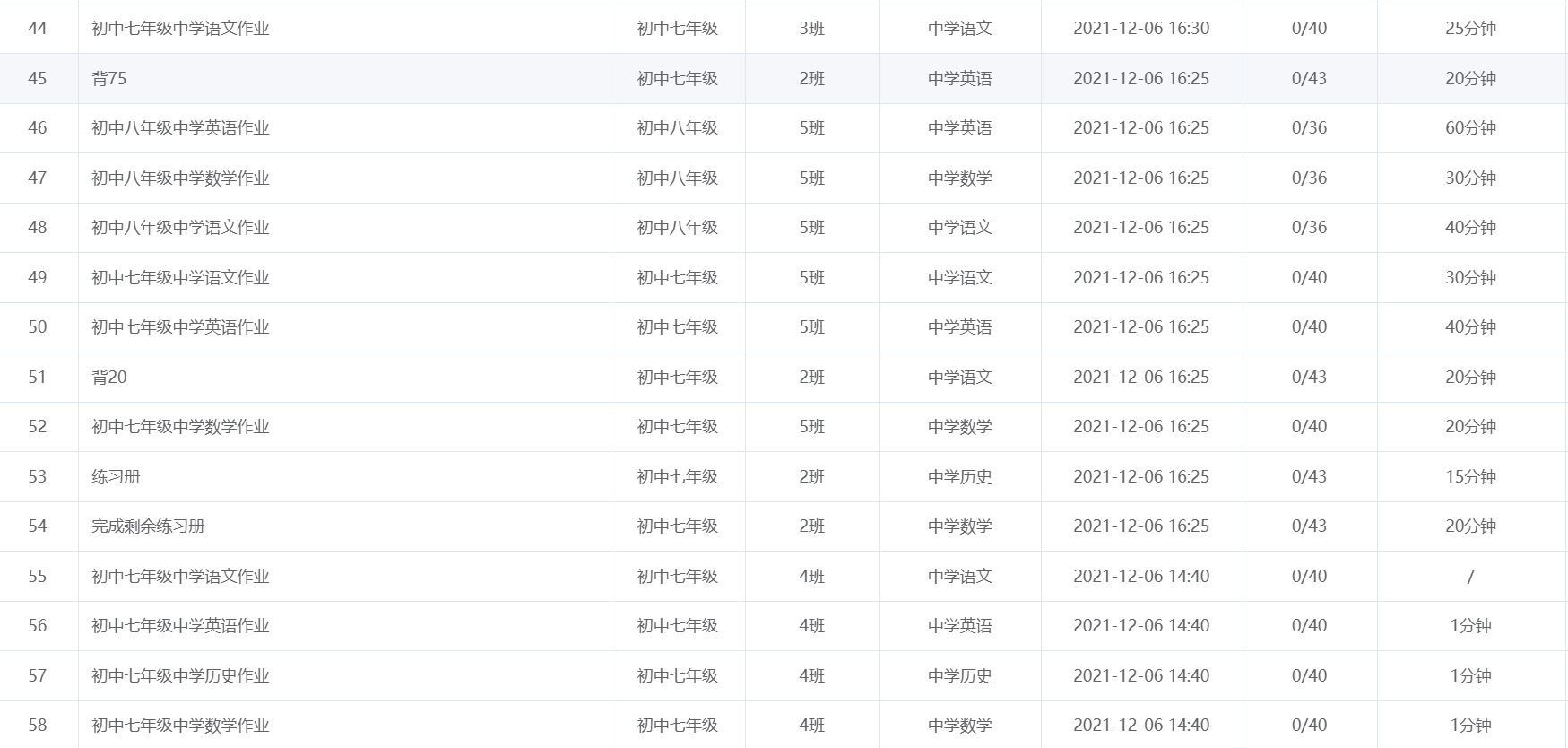Click 0/36 completion count in row 47
1568x748 pixels.
click(x=1309, y=178)
